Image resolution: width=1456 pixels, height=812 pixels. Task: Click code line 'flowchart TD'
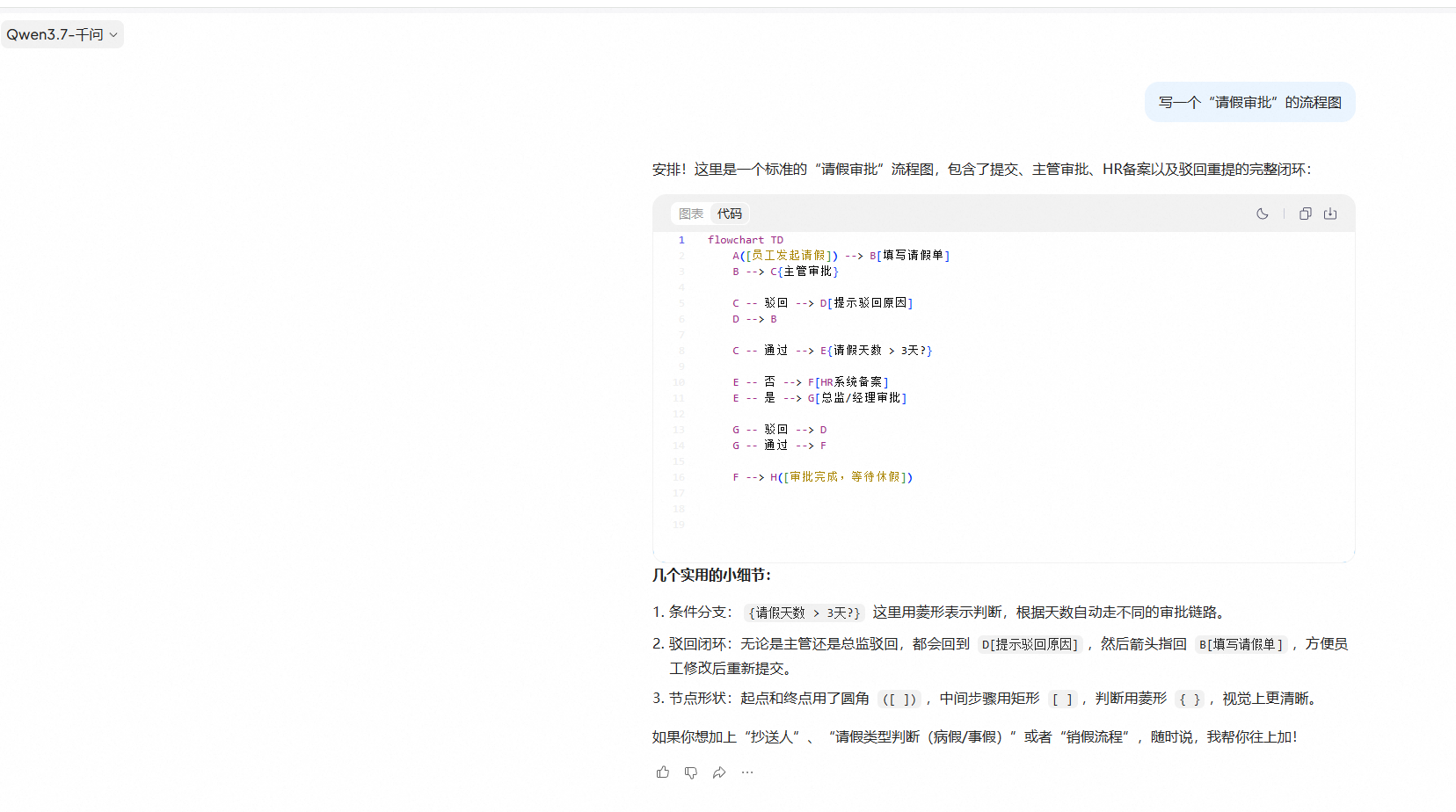[x=746, y=240]
